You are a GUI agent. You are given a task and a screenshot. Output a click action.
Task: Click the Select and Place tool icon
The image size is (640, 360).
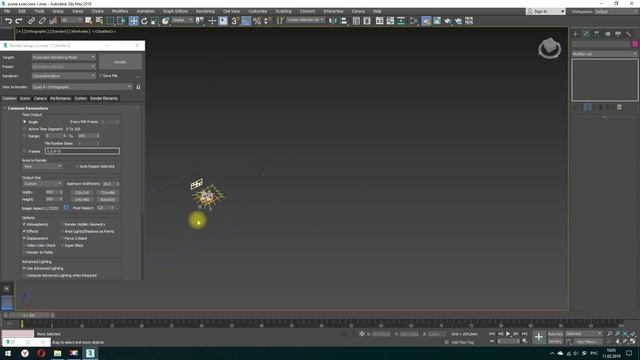pyautogui.click(x=165, y=21)
